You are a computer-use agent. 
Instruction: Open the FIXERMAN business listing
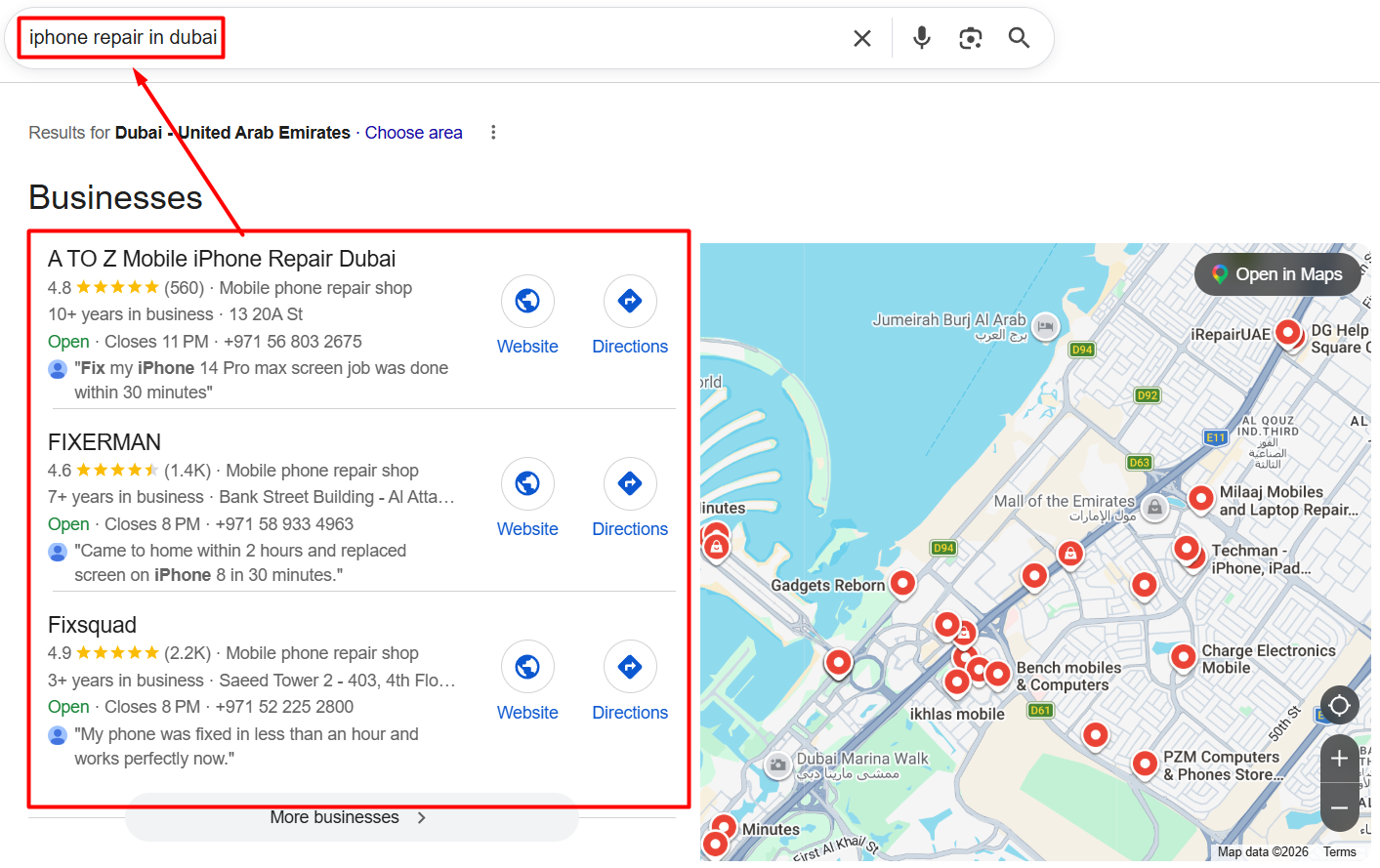pos(105,442)
